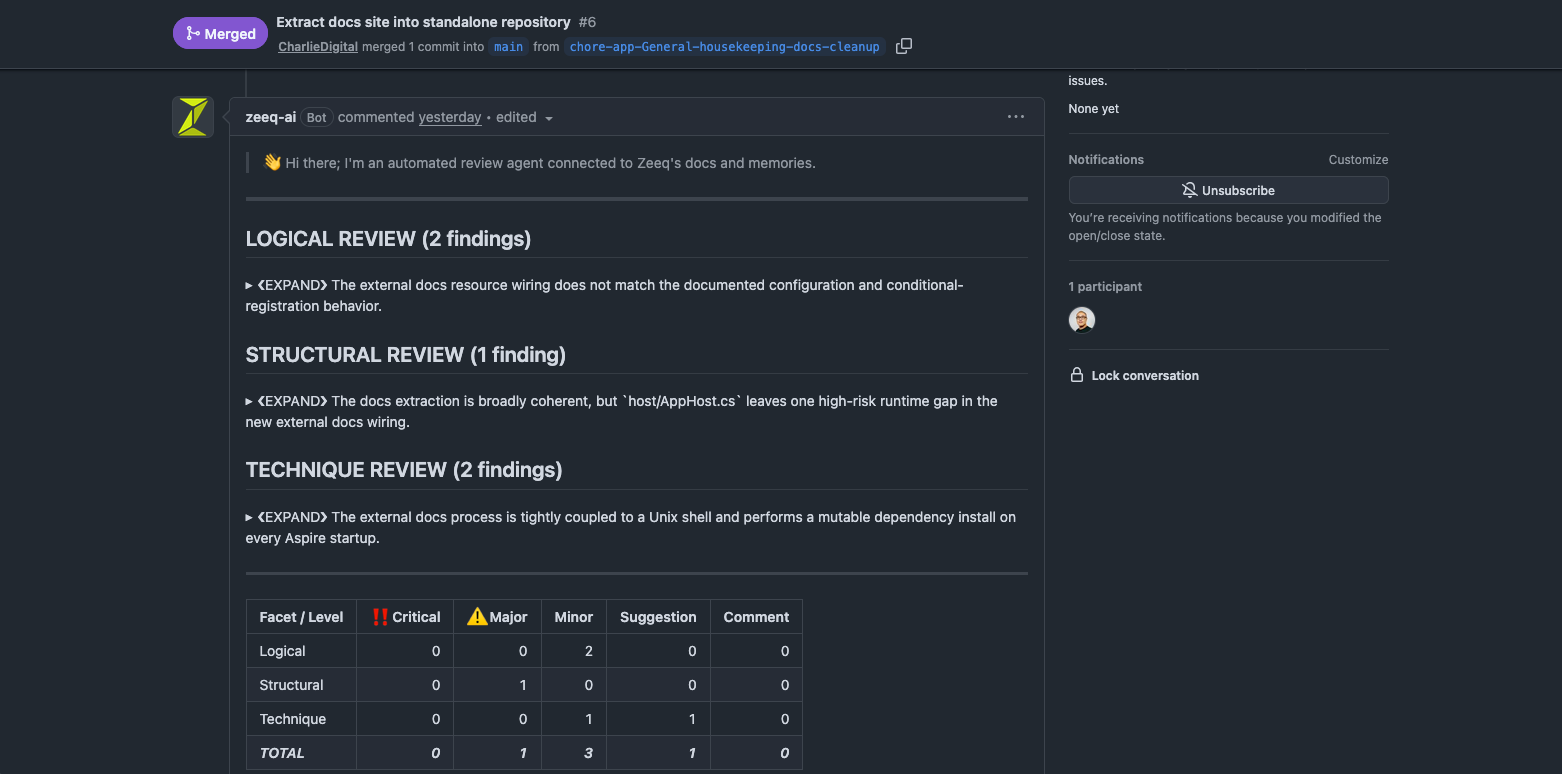Select the TOTAL row label
The height and width of the screenshot is (774, 1562).
pos(282,753)
